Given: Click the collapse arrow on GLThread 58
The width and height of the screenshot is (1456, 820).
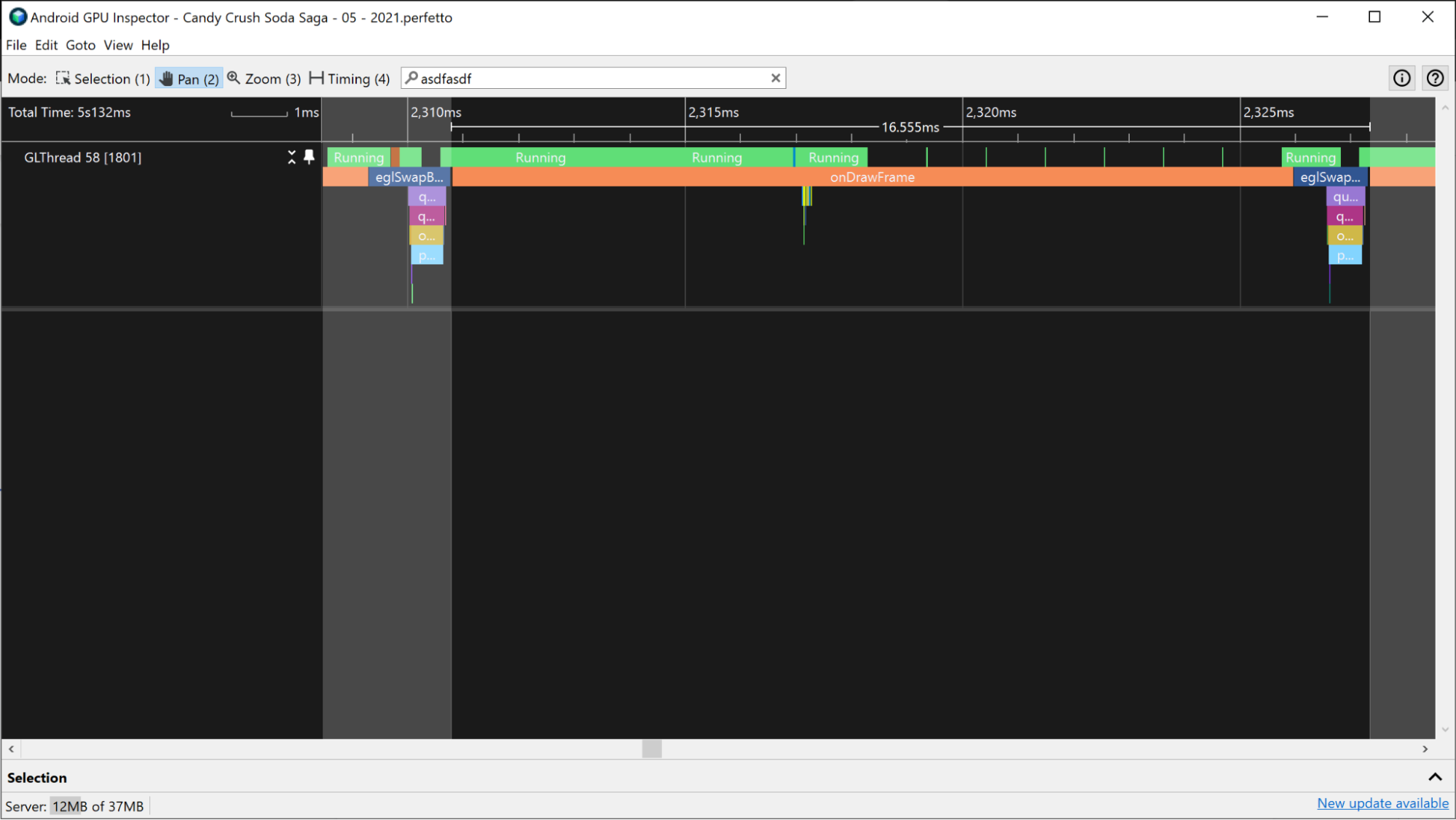Looking at the screenshot, I should point(292,157).
